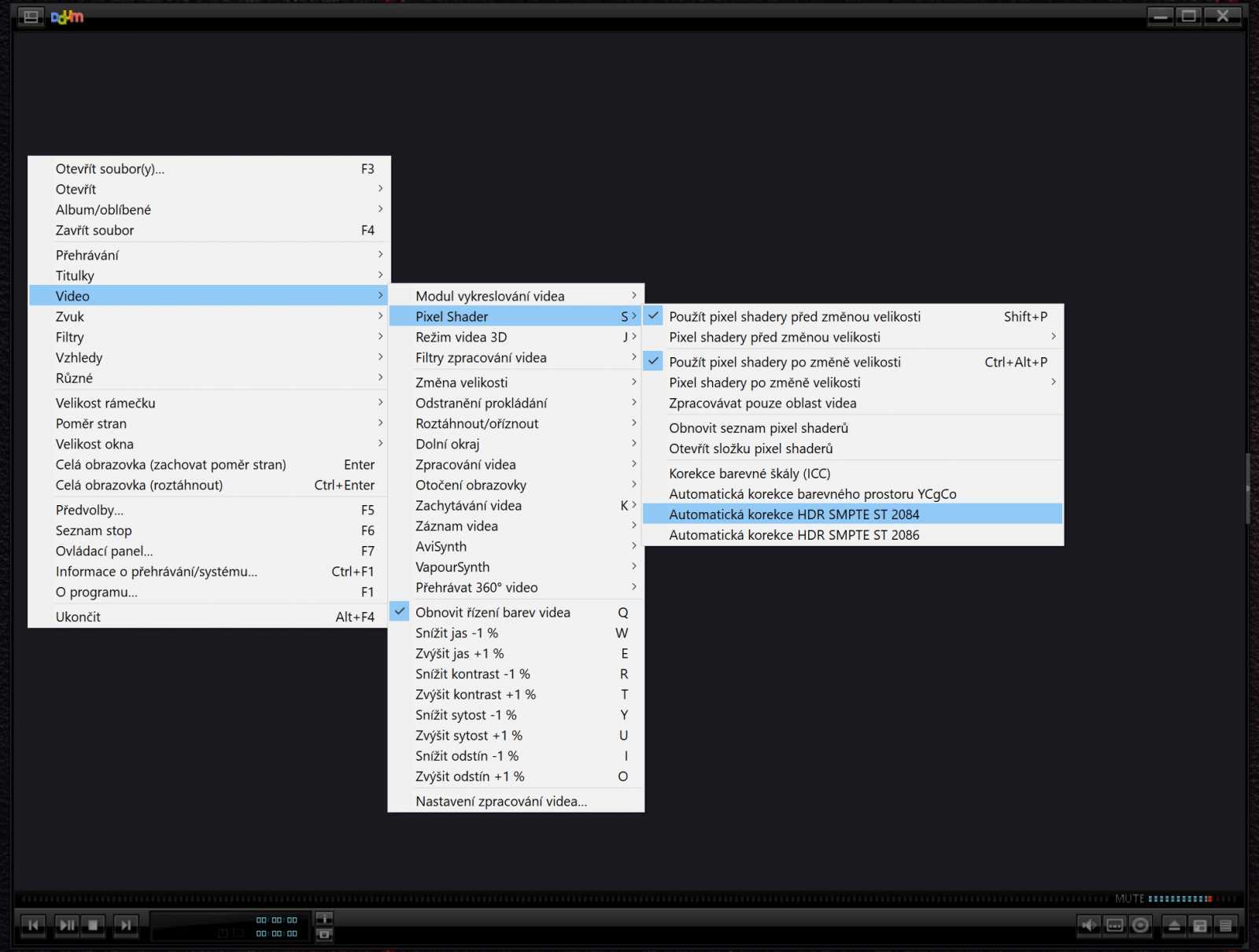Open 'Ovládací panel...' menu item

209,551
